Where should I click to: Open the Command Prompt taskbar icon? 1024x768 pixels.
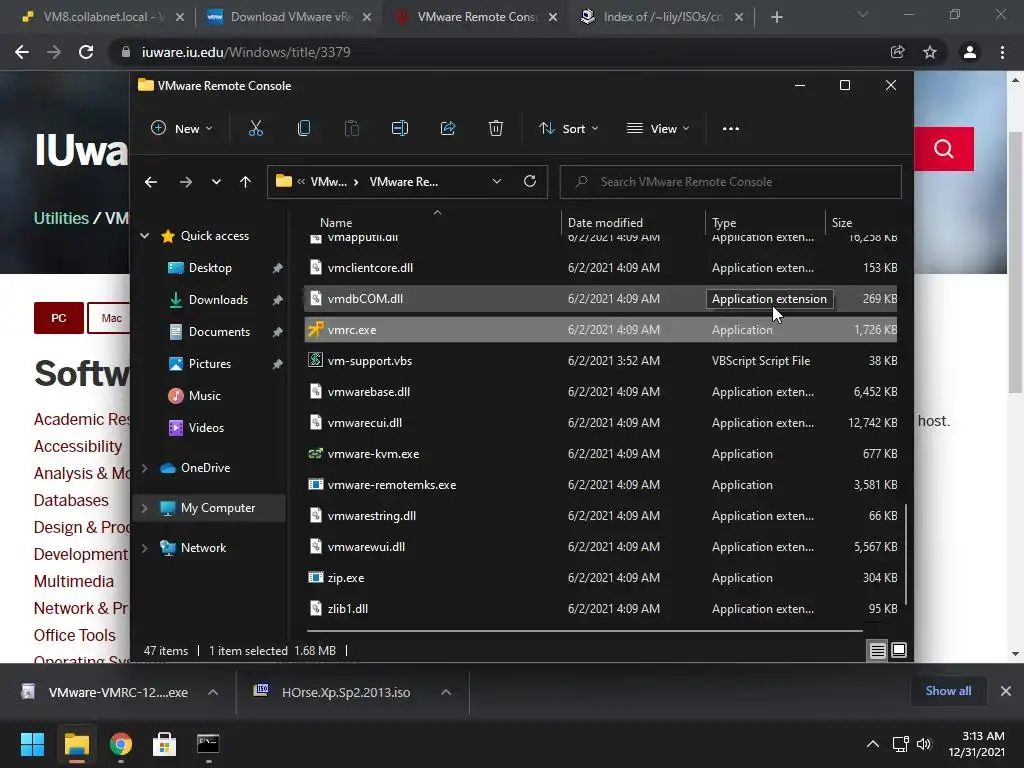(x=208, y=744)
